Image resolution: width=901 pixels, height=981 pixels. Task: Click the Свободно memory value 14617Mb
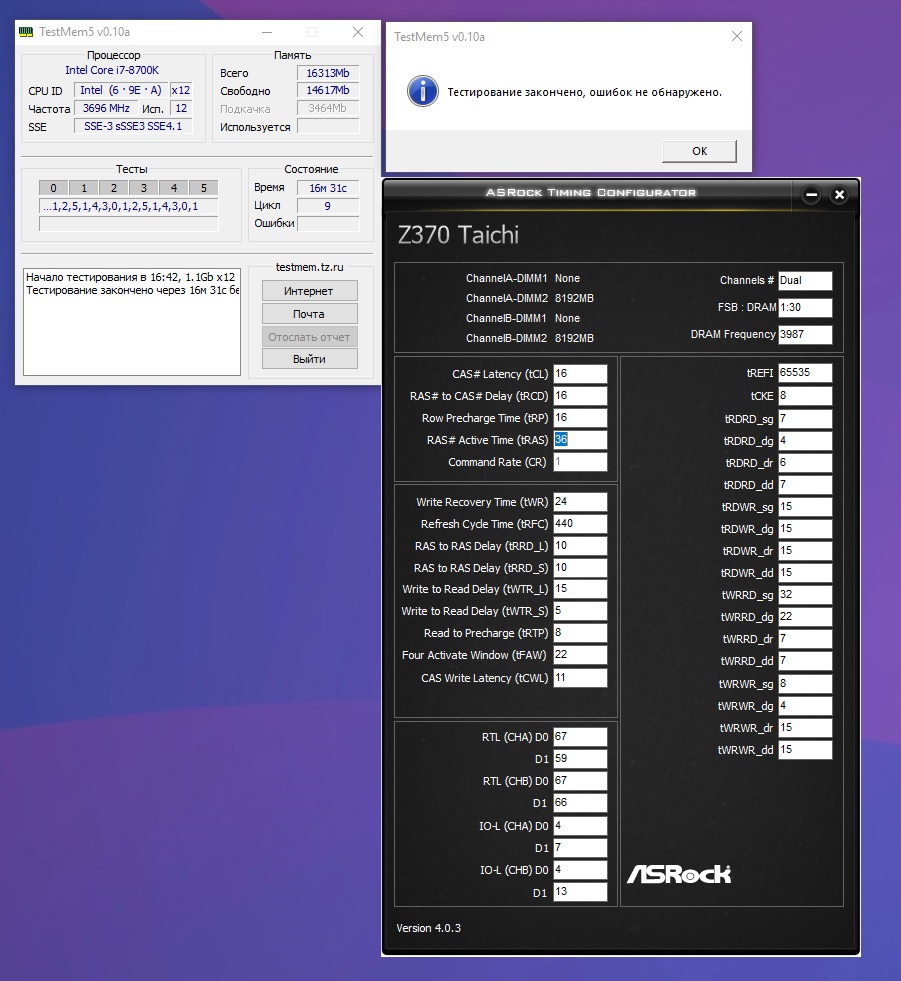(328, 91)
